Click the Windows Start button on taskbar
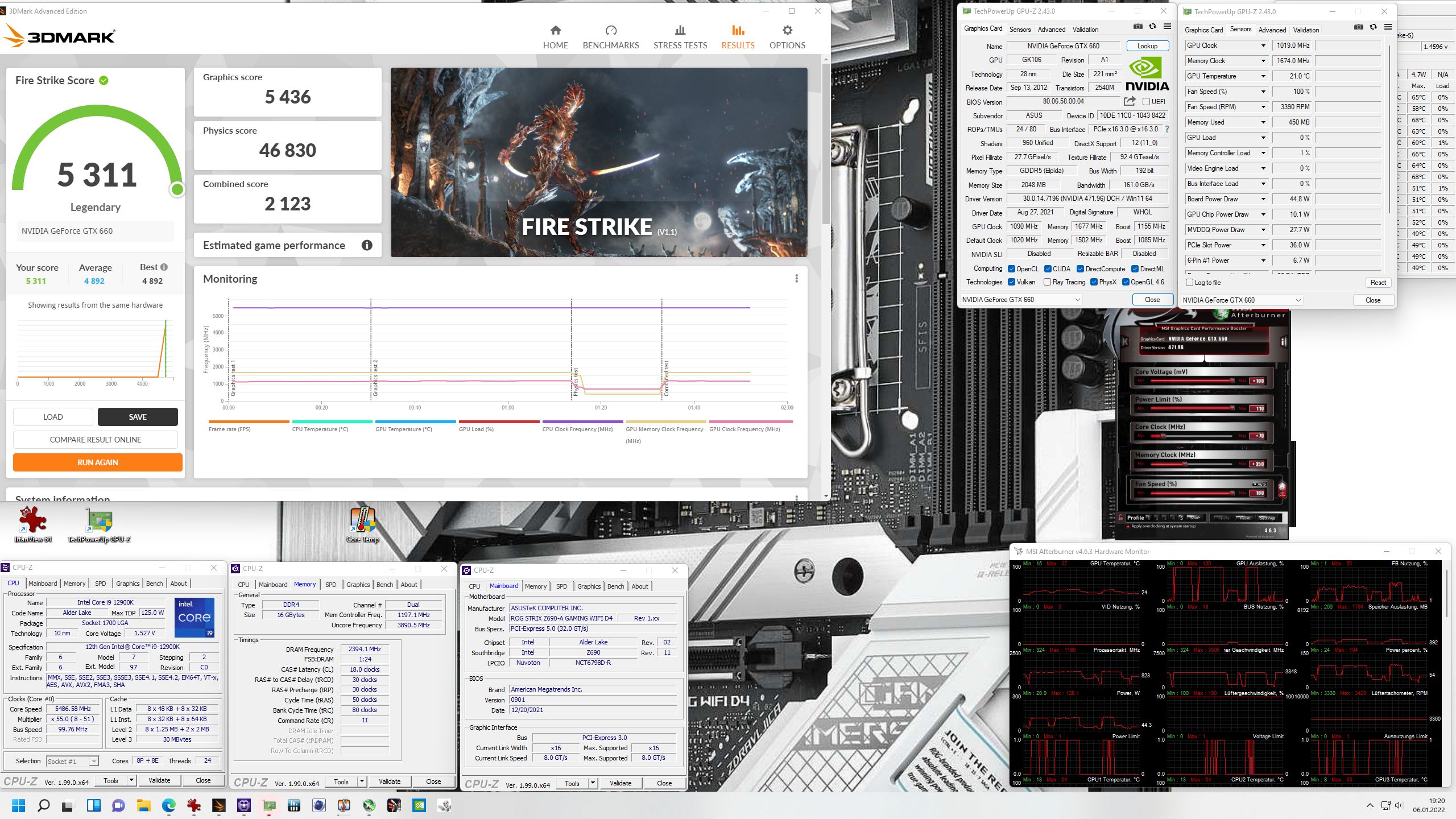 coord(18,805)
